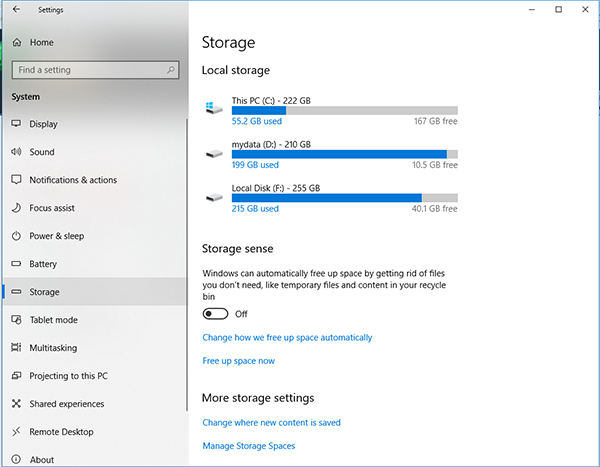Open the Notifications & actions settings page
600x467 pixels.
point(73,180)
